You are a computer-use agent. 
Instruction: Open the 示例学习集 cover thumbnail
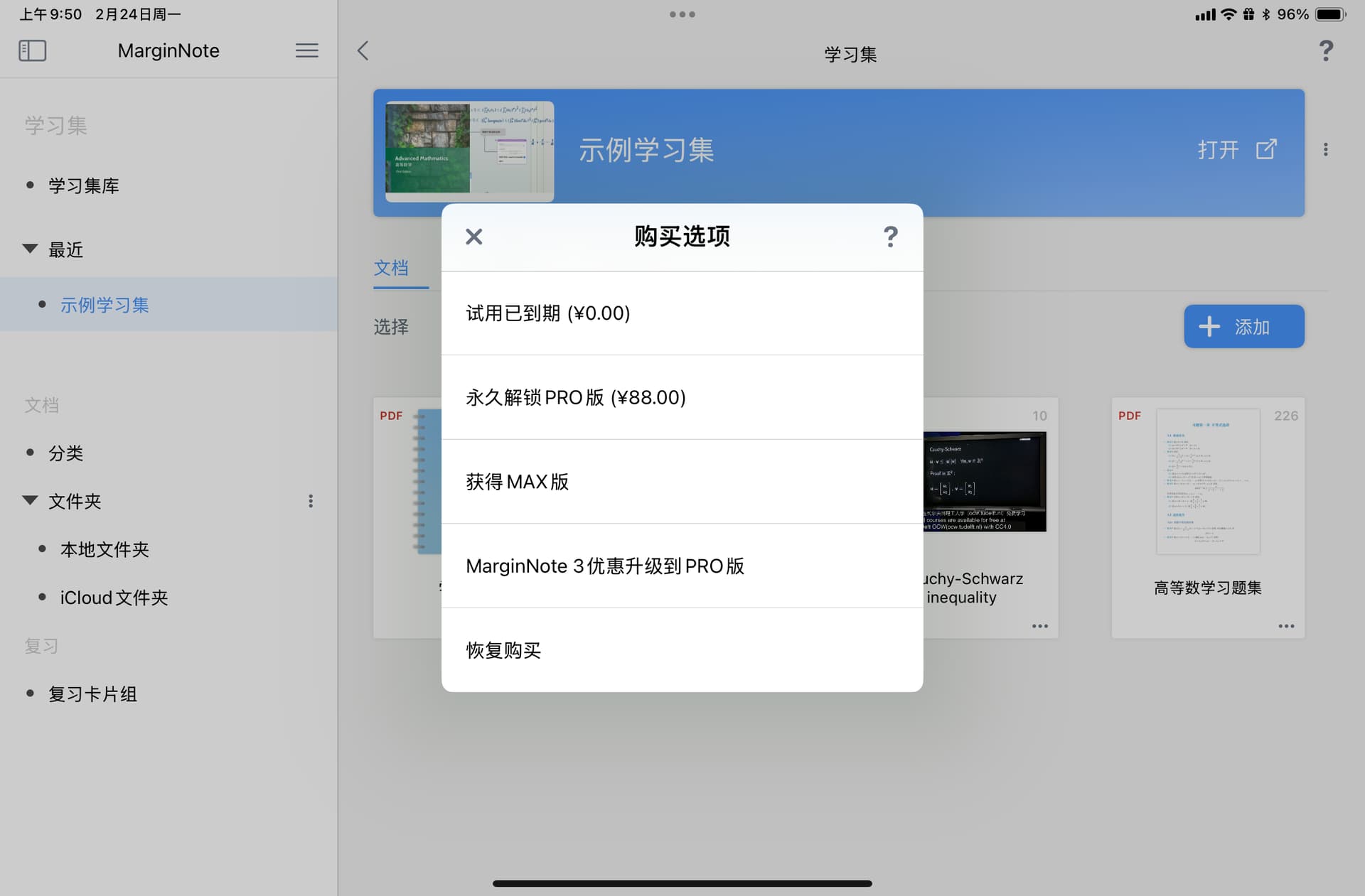click(470, 151)
